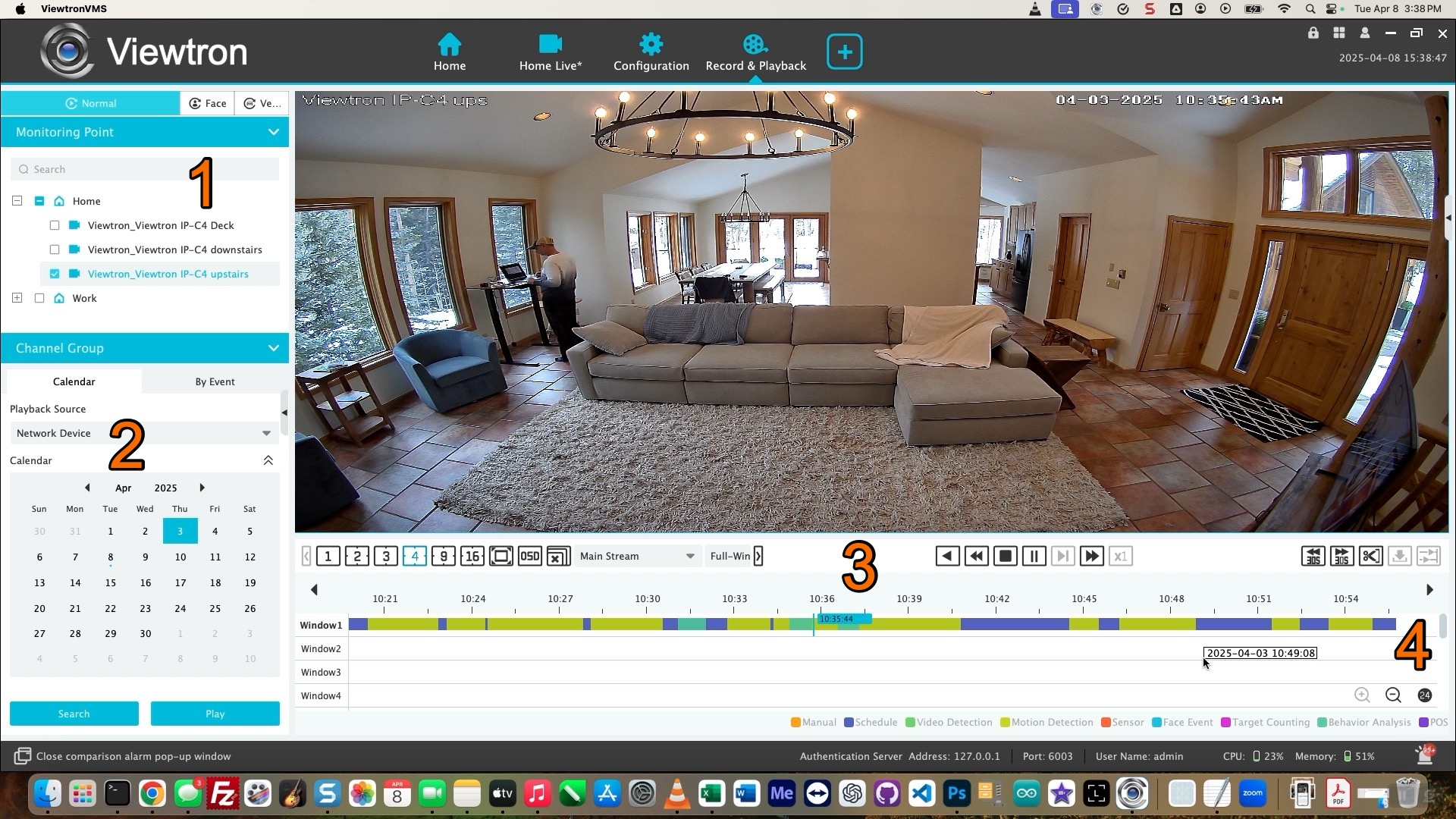The height and width of the screenshot is (819, 1456).
Task: Focus the monitoring point Search field
Action: [145, 169]
